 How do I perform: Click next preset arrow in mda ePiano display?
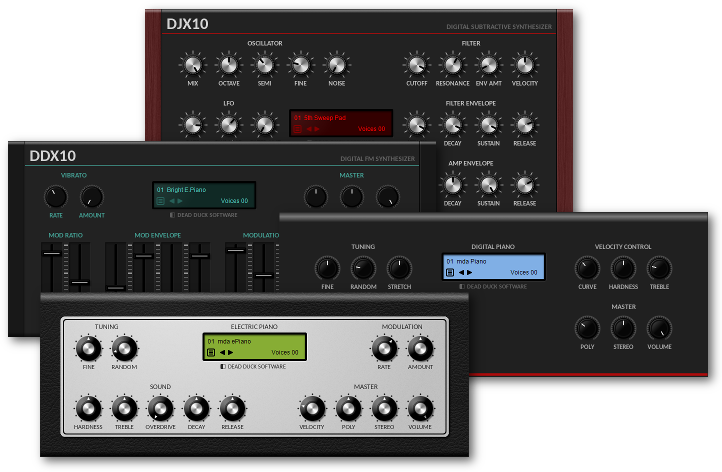pyautogui.click(x=230, y=353)
